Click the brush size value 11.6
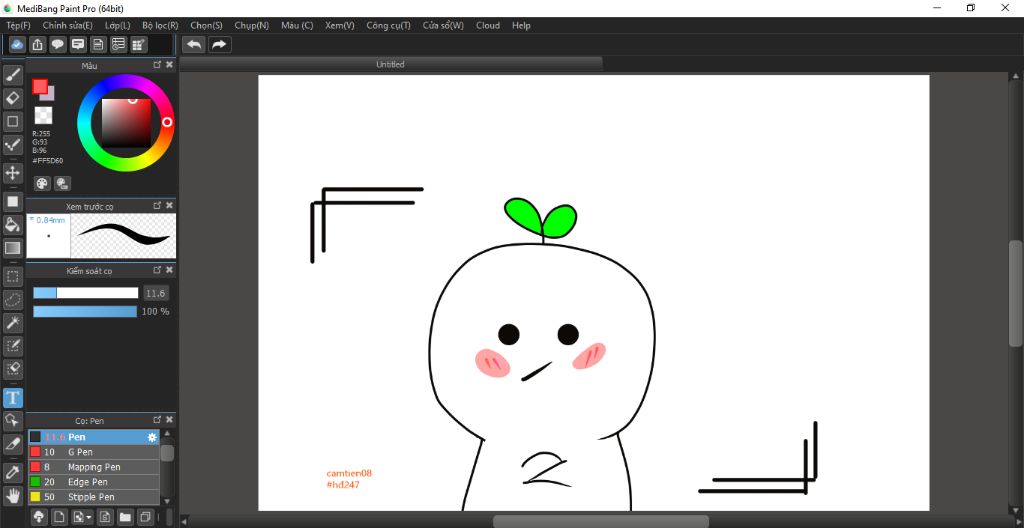This screenshot has height=528, width=1024. [155, 293]
